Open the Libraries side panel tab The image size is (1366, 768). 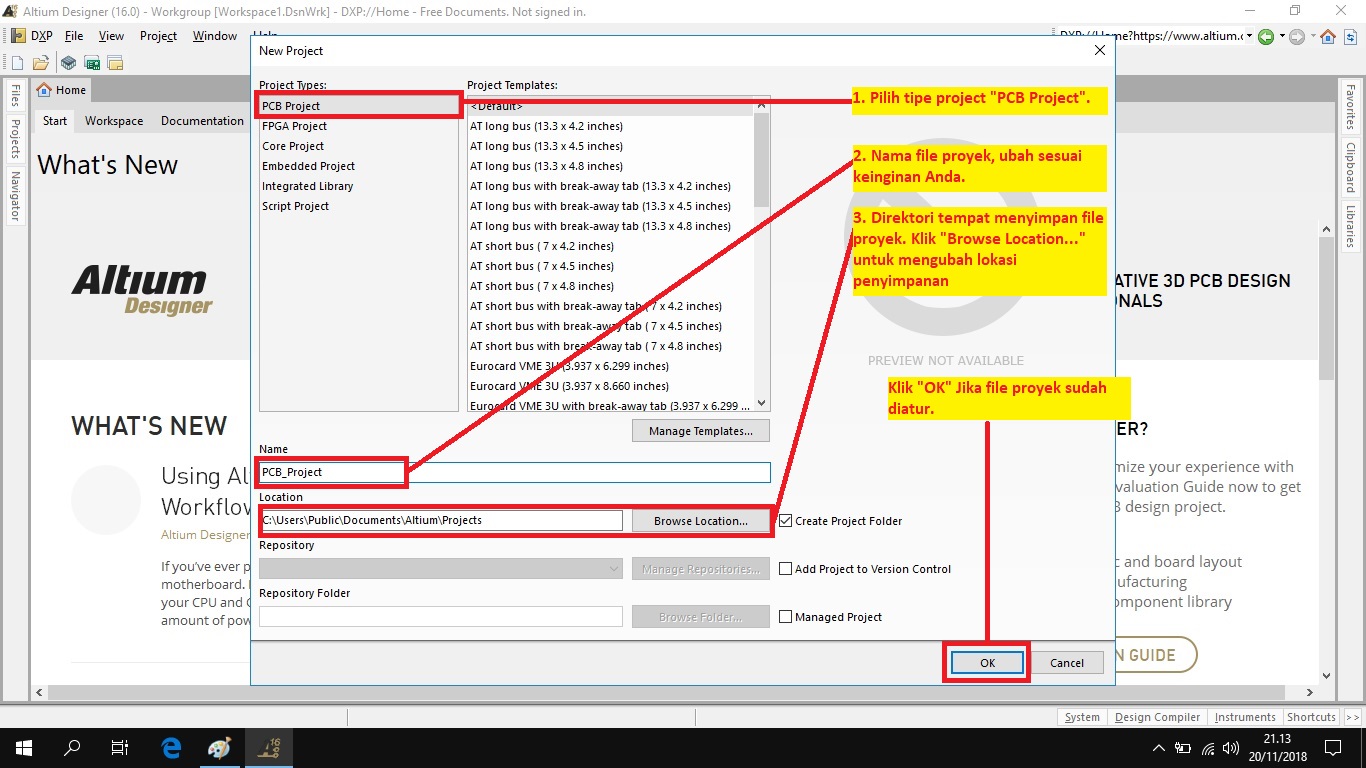pos(1350,226)
